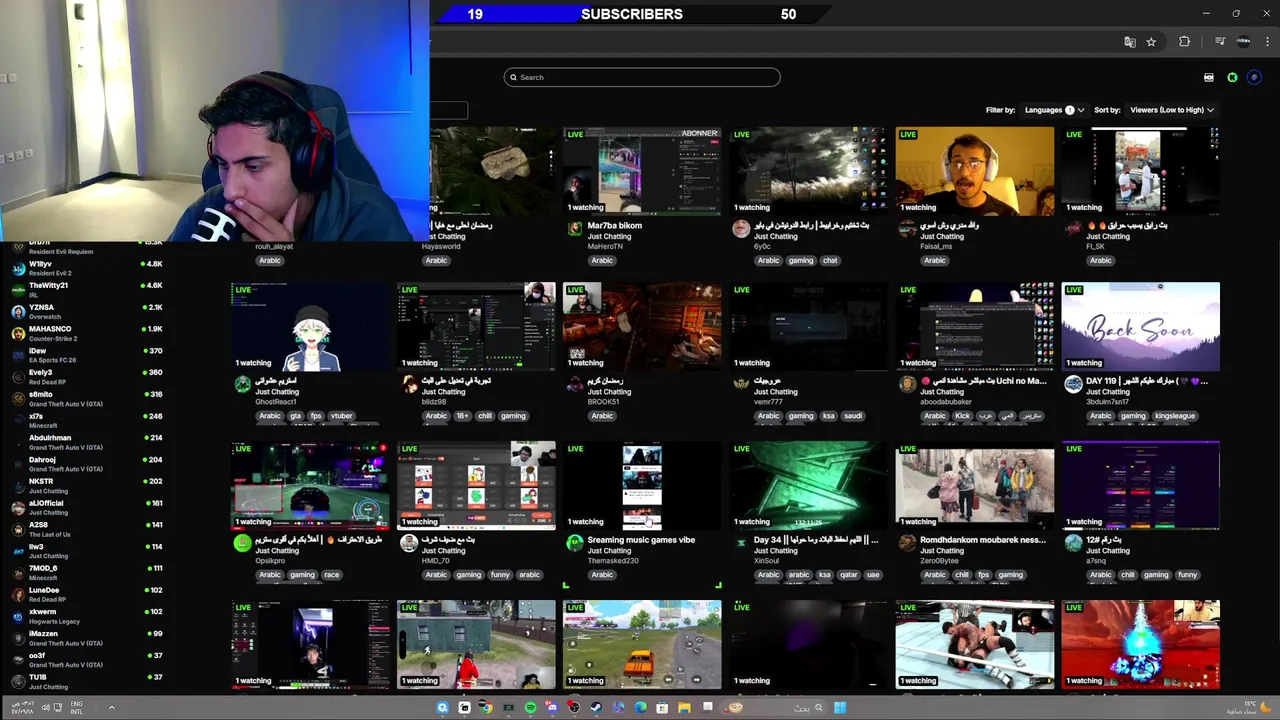The height and width of the screenshot is (720, 1280).
Task: Bookmark this page with the star
Action: point(1151,42)
